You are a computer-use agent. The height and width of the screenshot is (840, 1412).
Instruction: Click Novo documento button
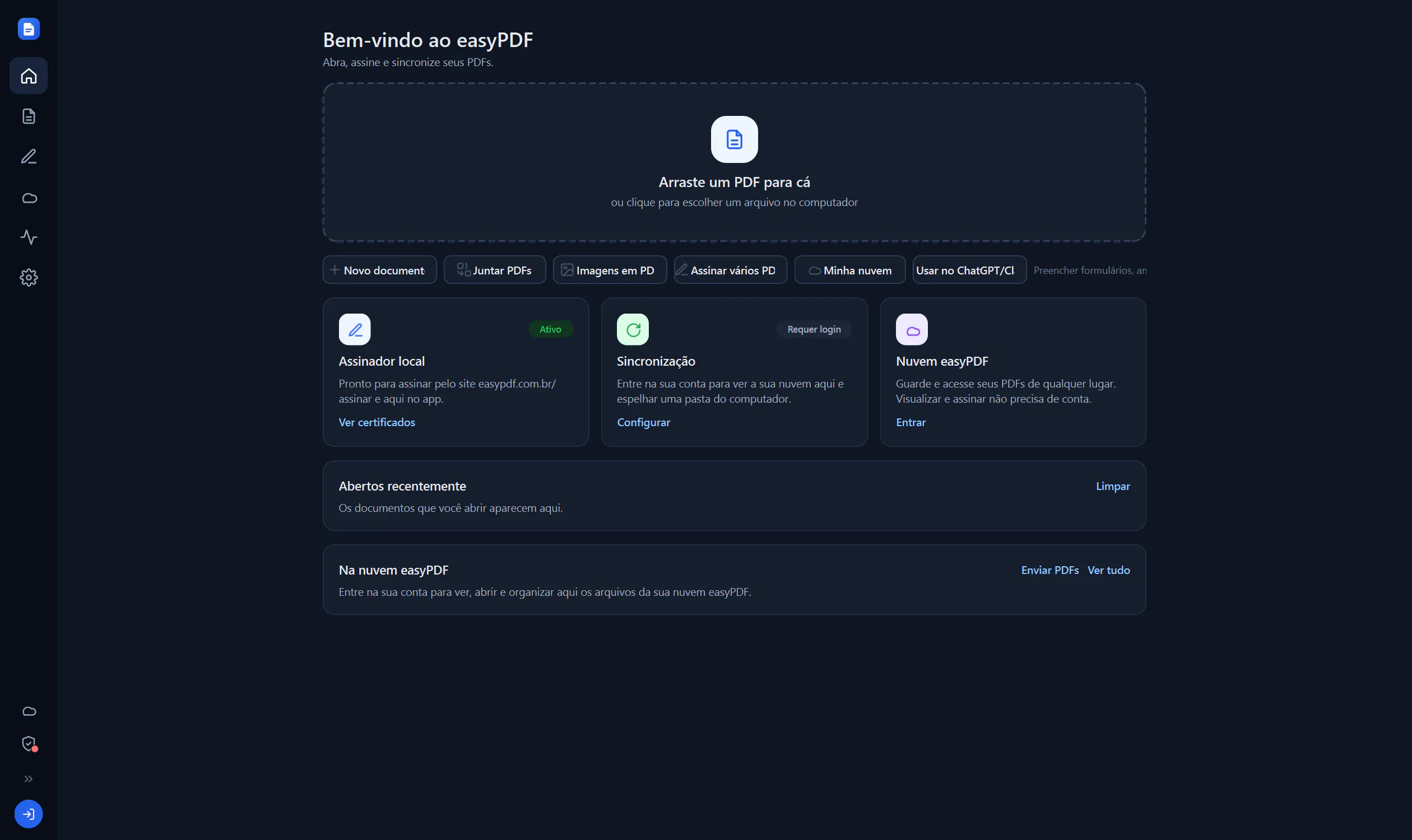pyautogui.click(x=379, y=270)
